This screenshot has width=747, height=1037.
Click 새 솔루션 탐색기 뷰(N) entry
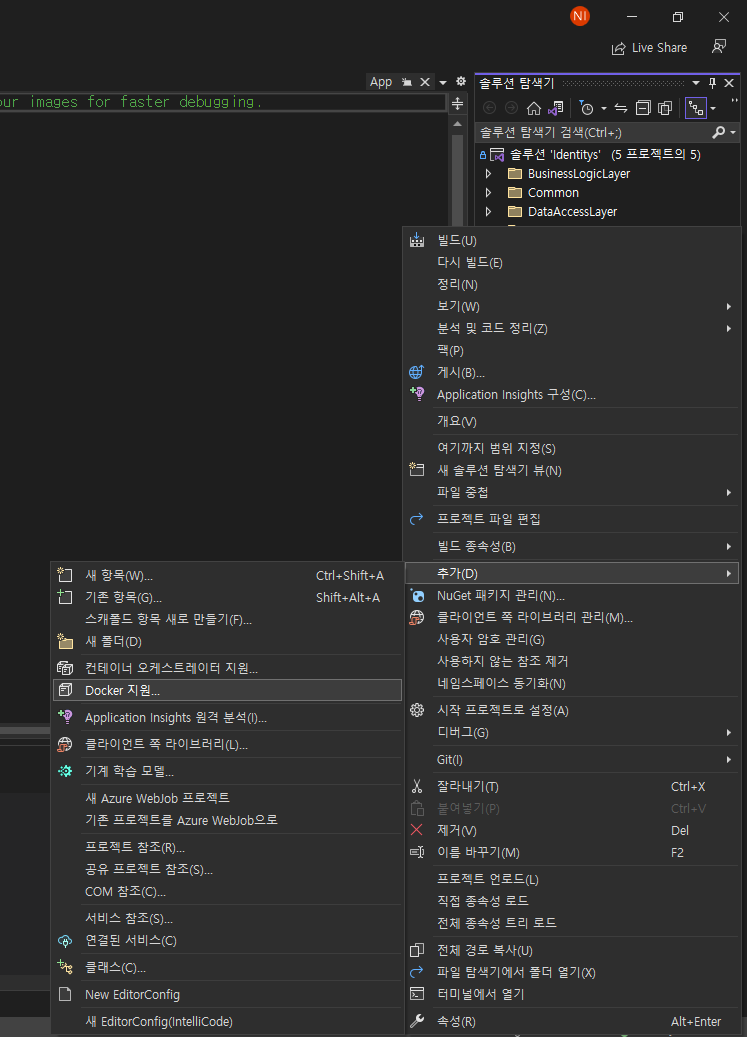click(572, 470)
